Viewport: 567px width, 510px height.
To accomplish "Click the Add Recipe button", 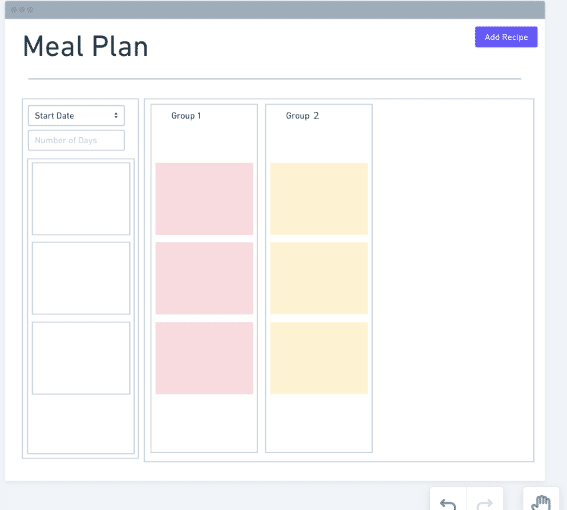I will 506,37.
